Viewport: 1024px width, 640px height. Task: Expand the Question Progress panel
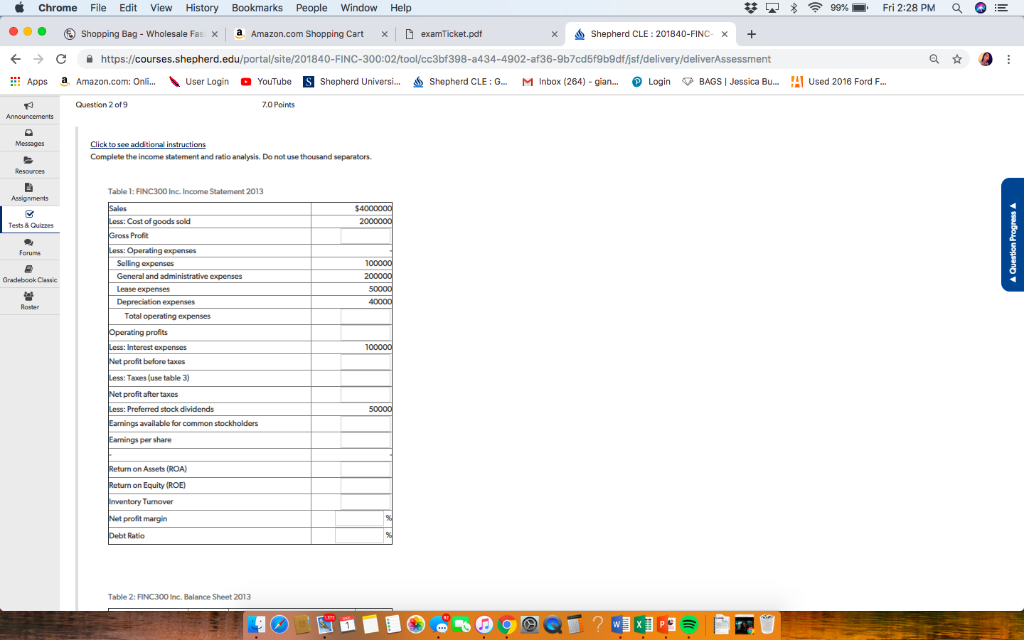click(x=1012, y=234)
